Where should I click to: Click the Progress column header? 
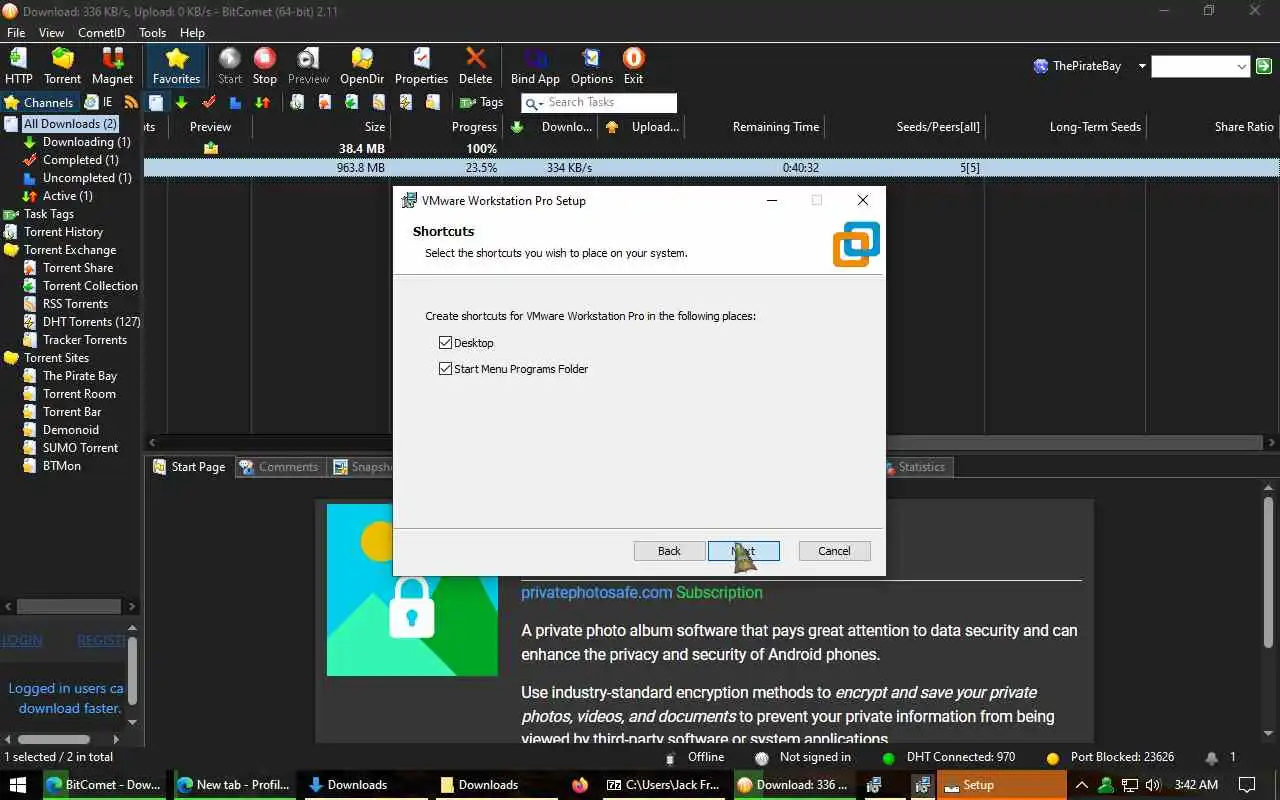(474, 127)
